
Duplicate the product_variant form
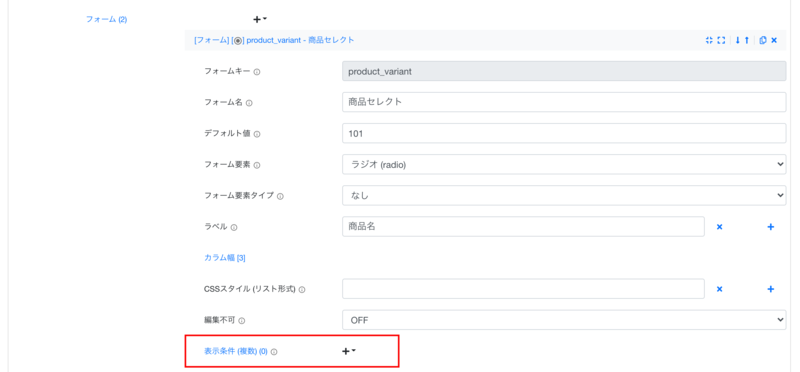[x=763, y=40]
